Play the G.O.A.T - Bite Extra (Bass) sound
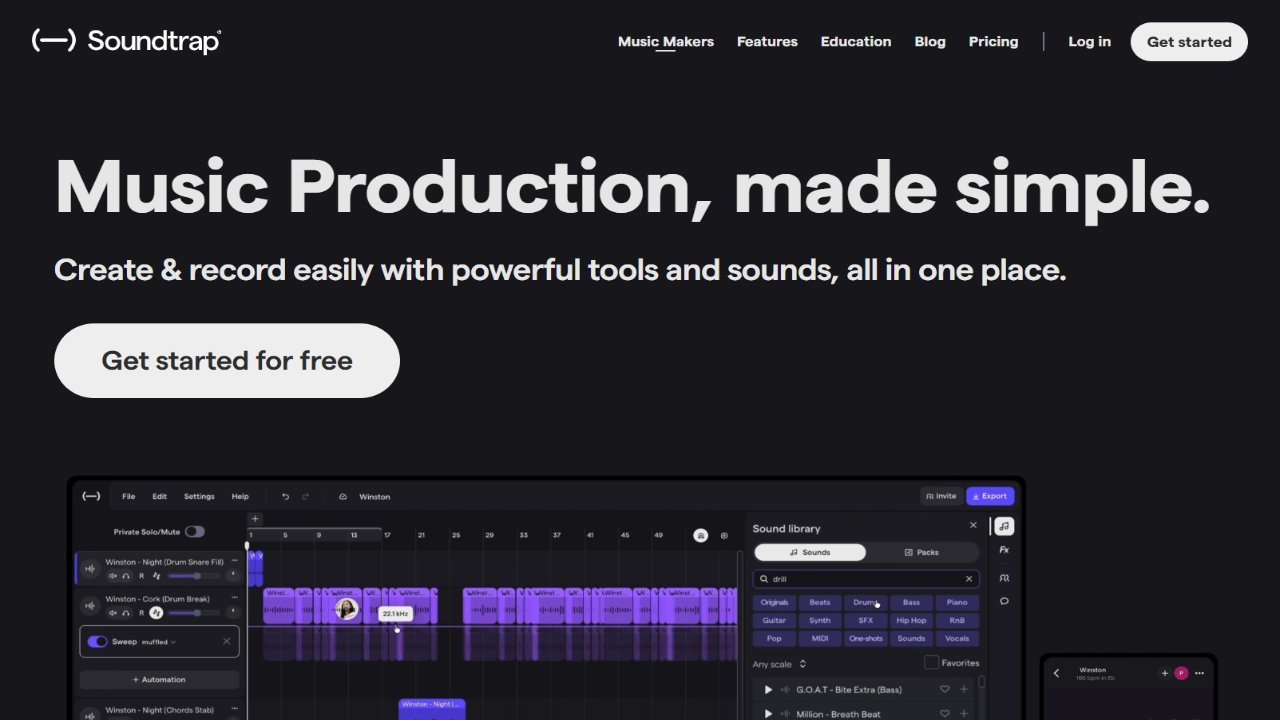This screenshot has height=720, width=1280. click(x=768, y=690)
